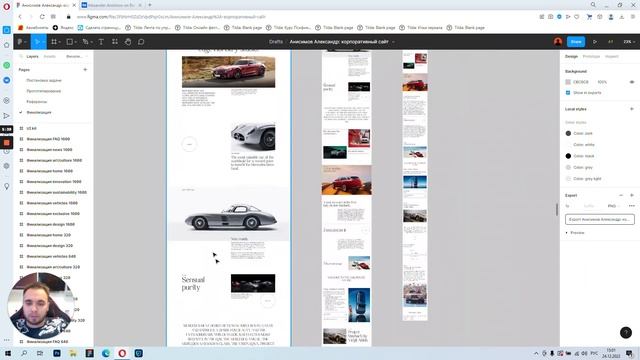Screen dimensions: 640x360
Task: Select the Hand tool
Action: point(128,42)
